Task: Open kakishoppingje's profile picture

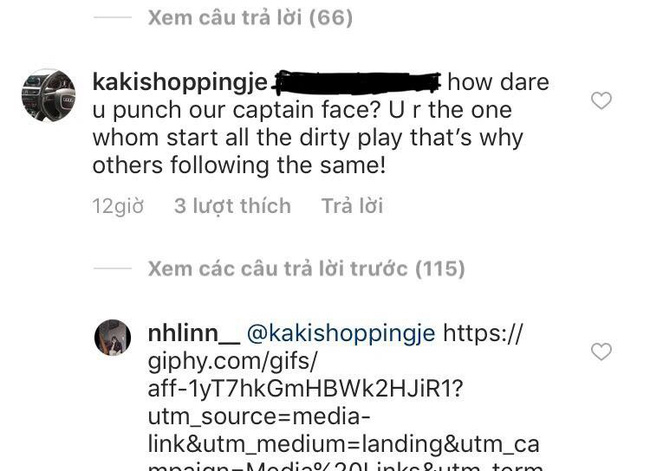Action: click(x=49, y=96)
